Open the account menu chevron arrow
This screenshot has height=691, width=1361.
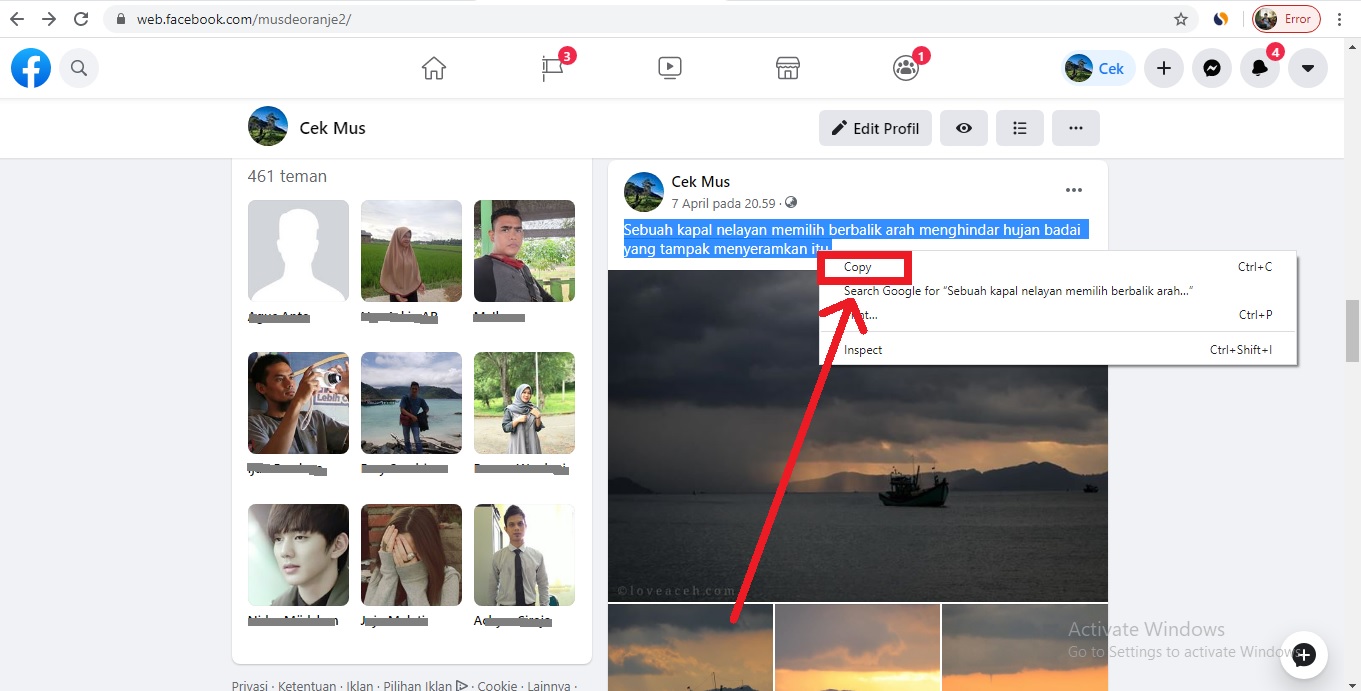[1308, 67]
